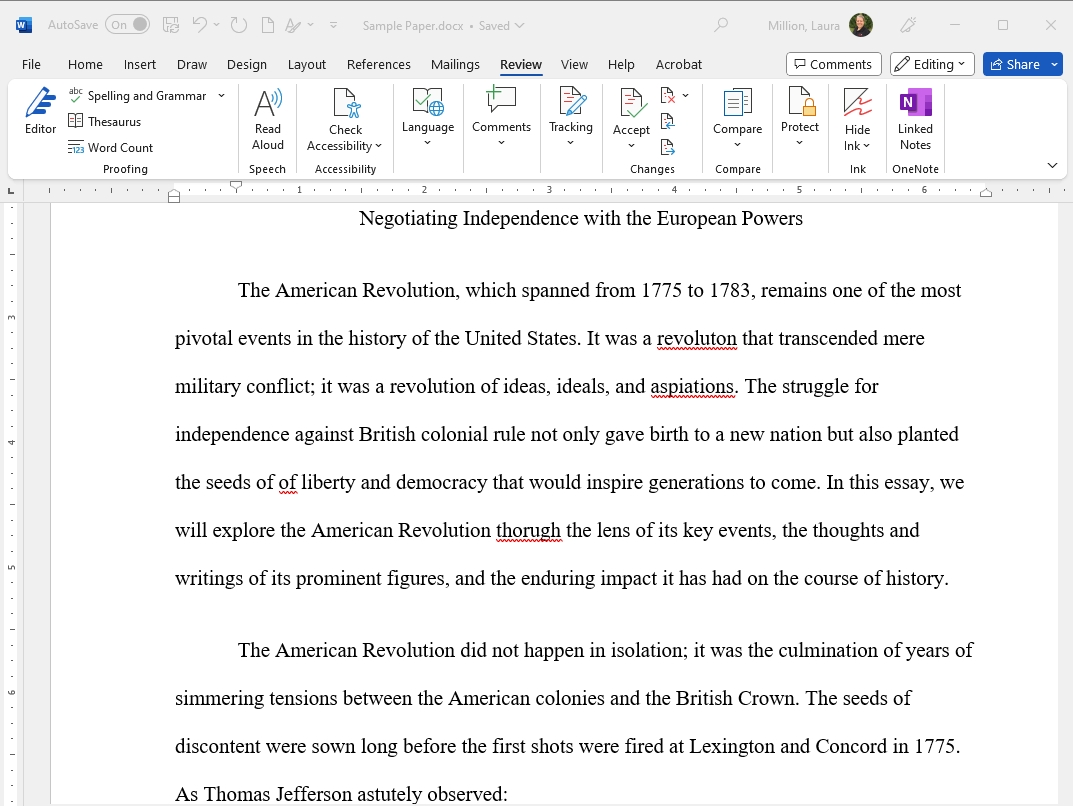Switch to the References tab
The height and width of the screenshot is (806, 1073).
pyautogui.click(x=378, y=64)
